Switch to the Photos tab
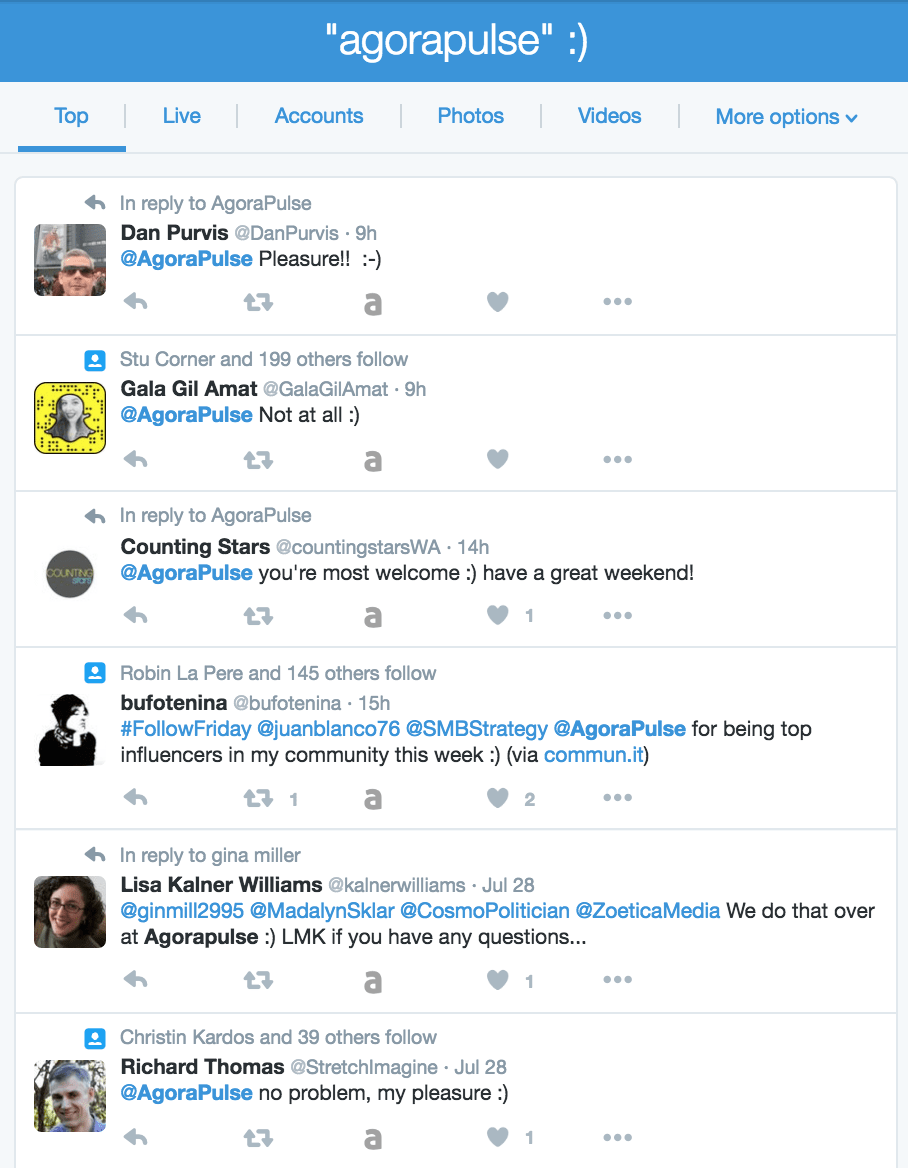This screenshot has width=908, height=1168. 471,116
